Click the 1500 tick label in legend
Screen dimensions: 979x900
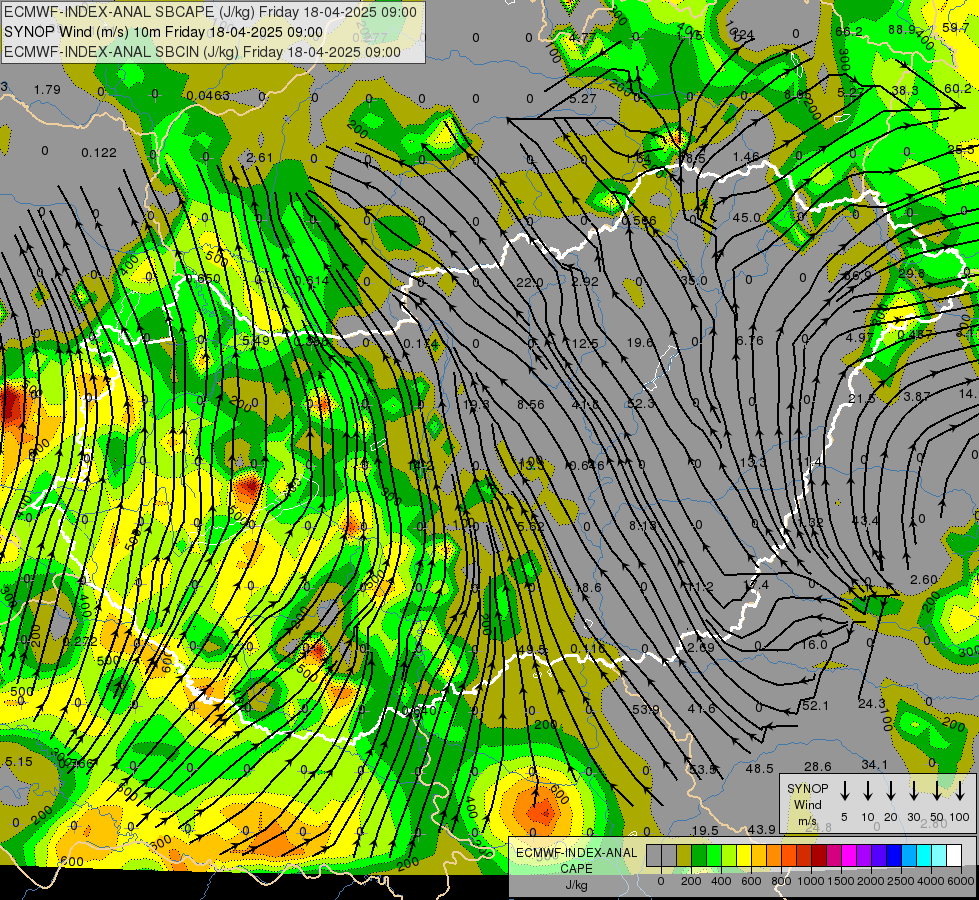(840, 881)
